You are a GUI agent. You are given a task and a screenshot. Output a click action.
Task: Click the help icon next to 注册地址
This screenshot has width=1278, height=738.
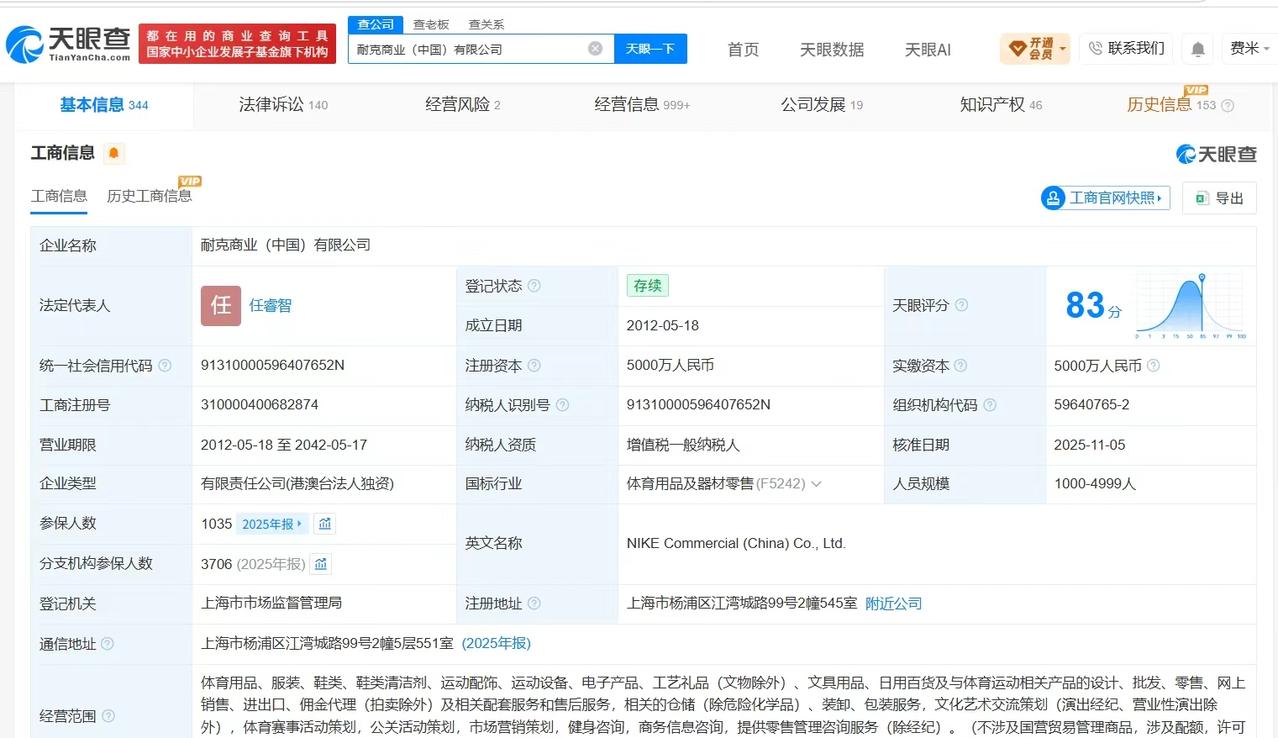534,604
